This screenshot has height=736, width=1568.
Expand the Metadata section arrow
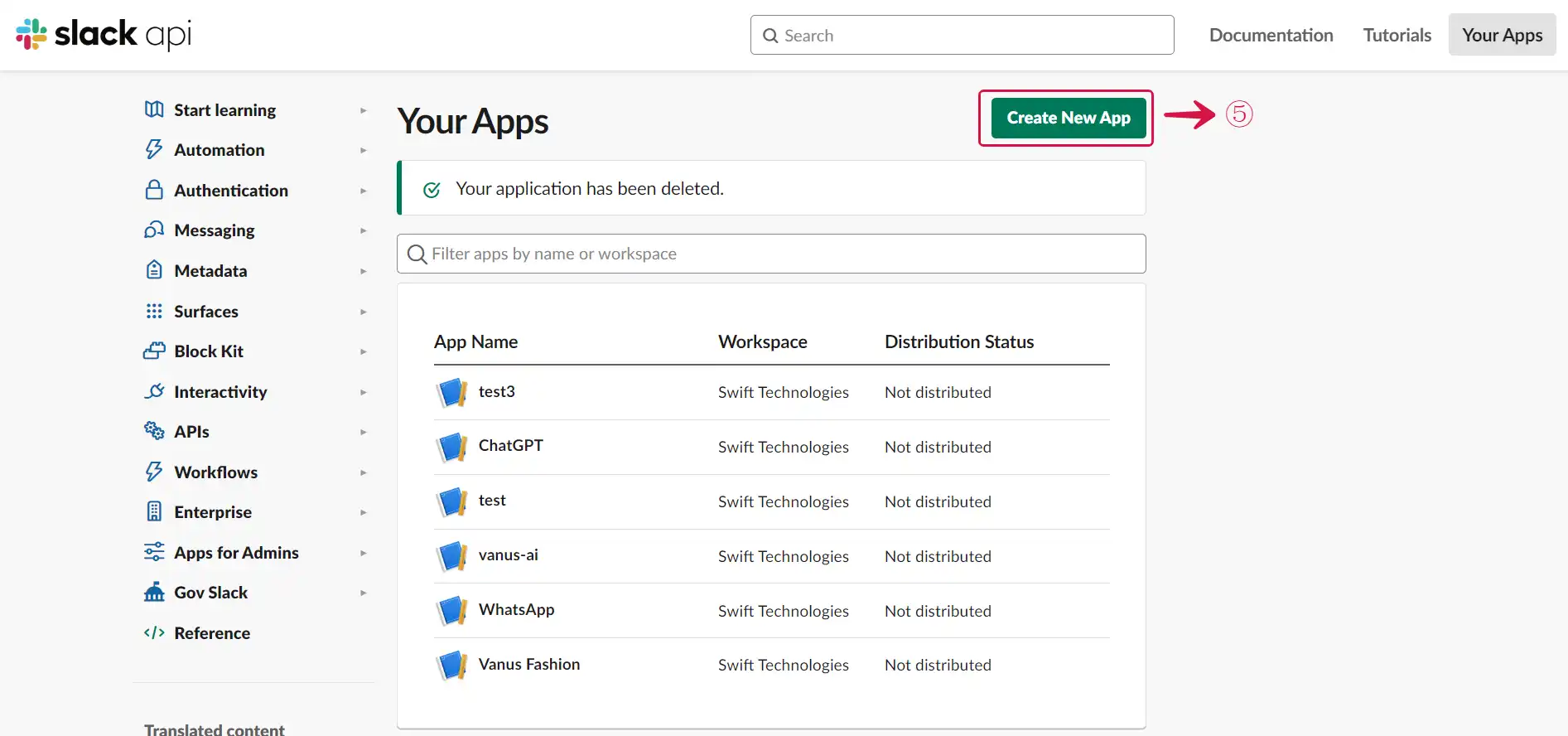pyautogui.click(x=363, y=271)
